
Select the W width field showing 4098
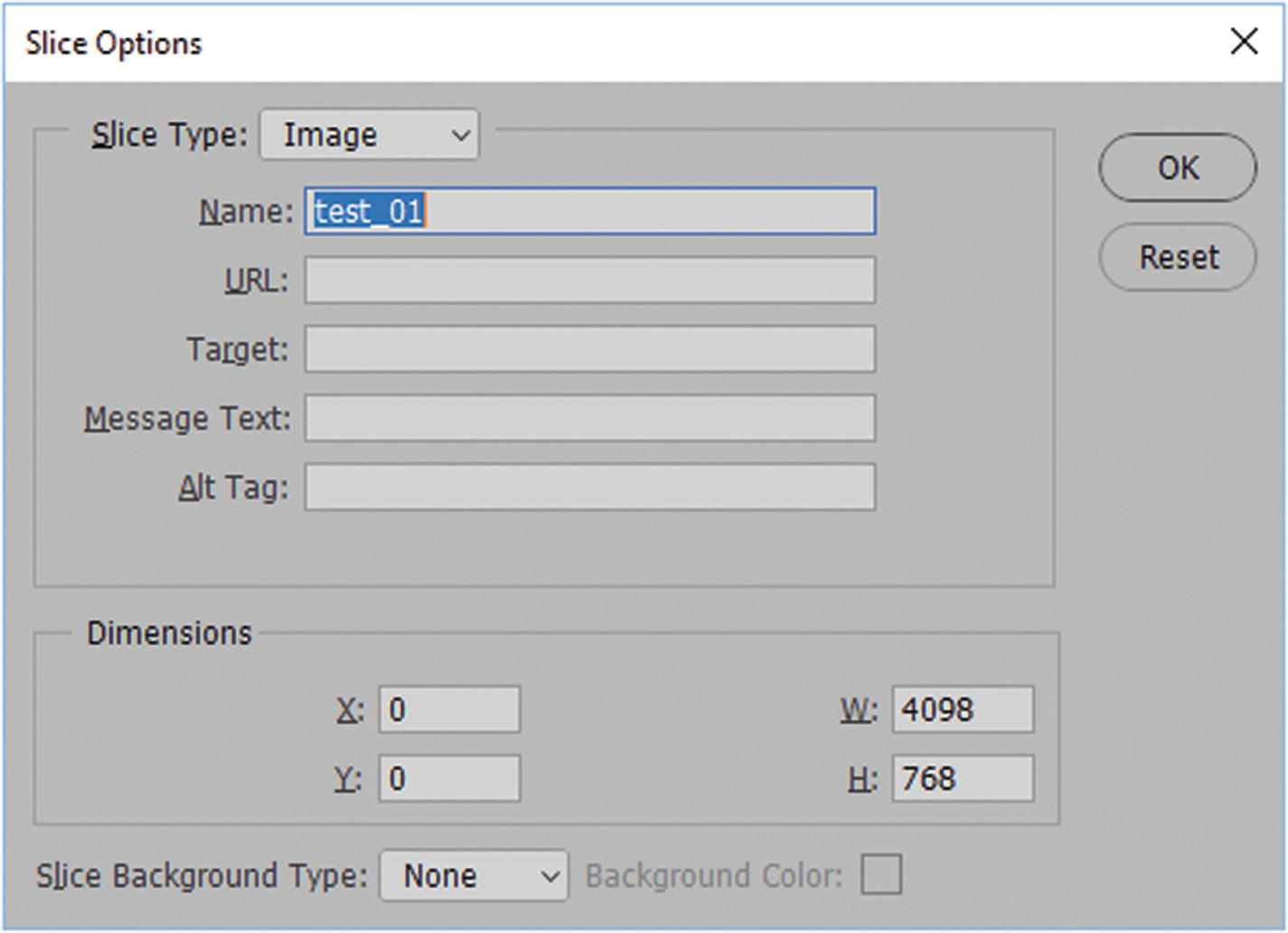(963, 710)
